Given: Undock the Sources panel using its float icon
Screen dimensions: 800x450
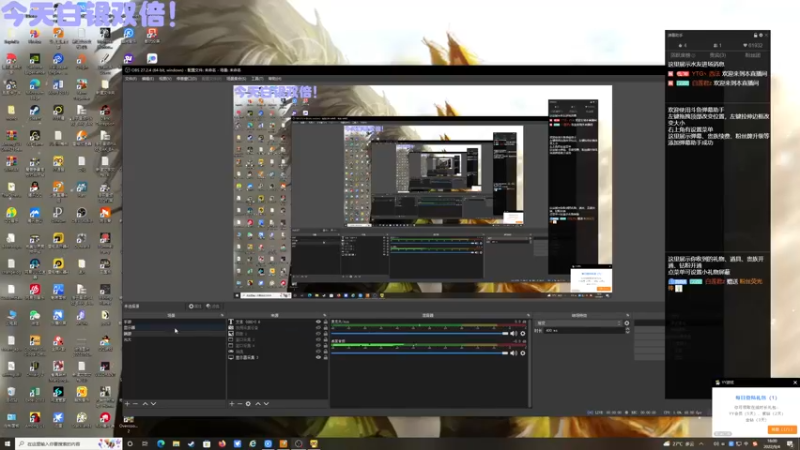Looking at the screenshot, I should click(324, 315).
